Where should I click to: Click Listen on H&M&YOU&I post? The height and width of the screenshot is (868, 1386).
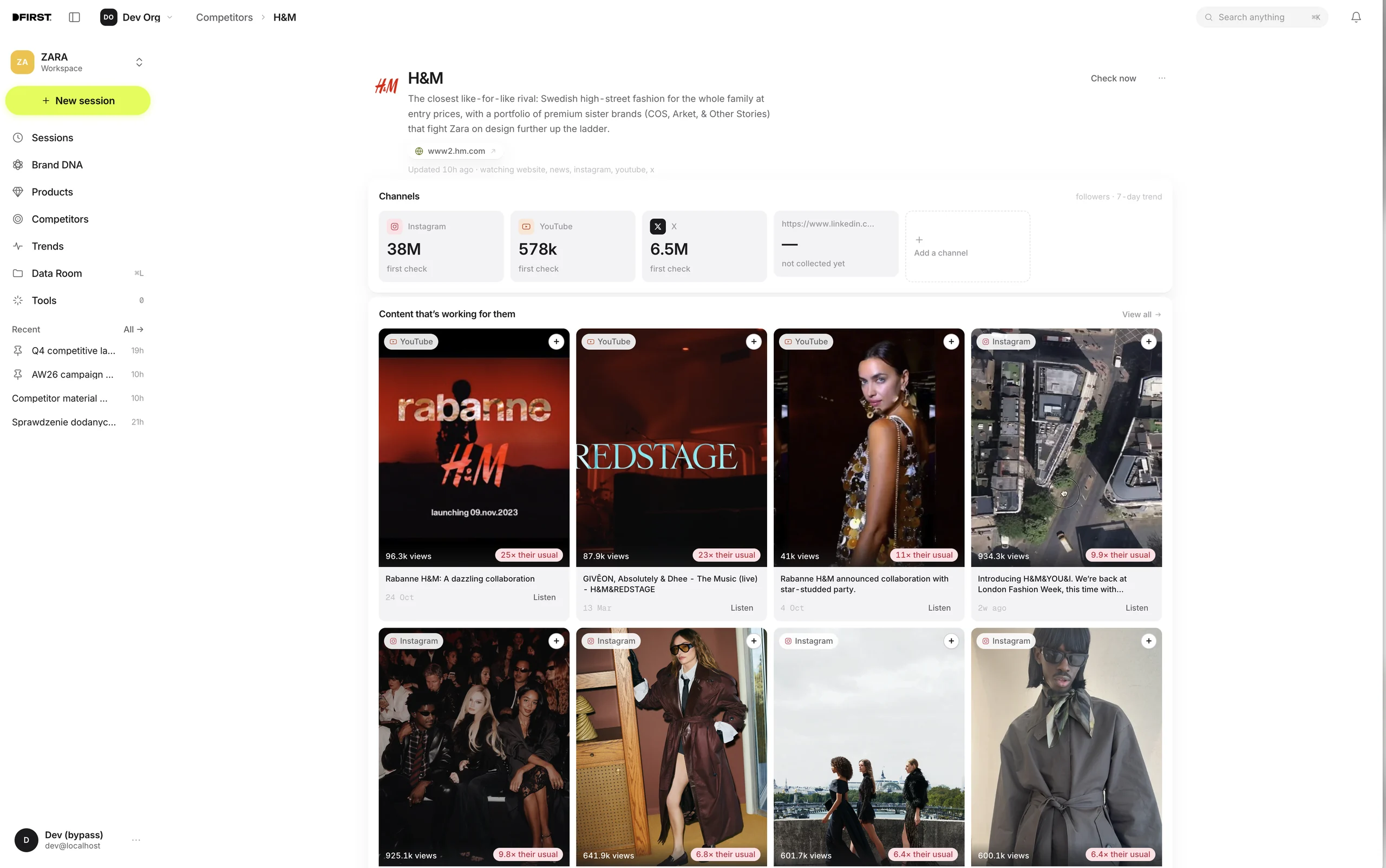pos(1136,608)
